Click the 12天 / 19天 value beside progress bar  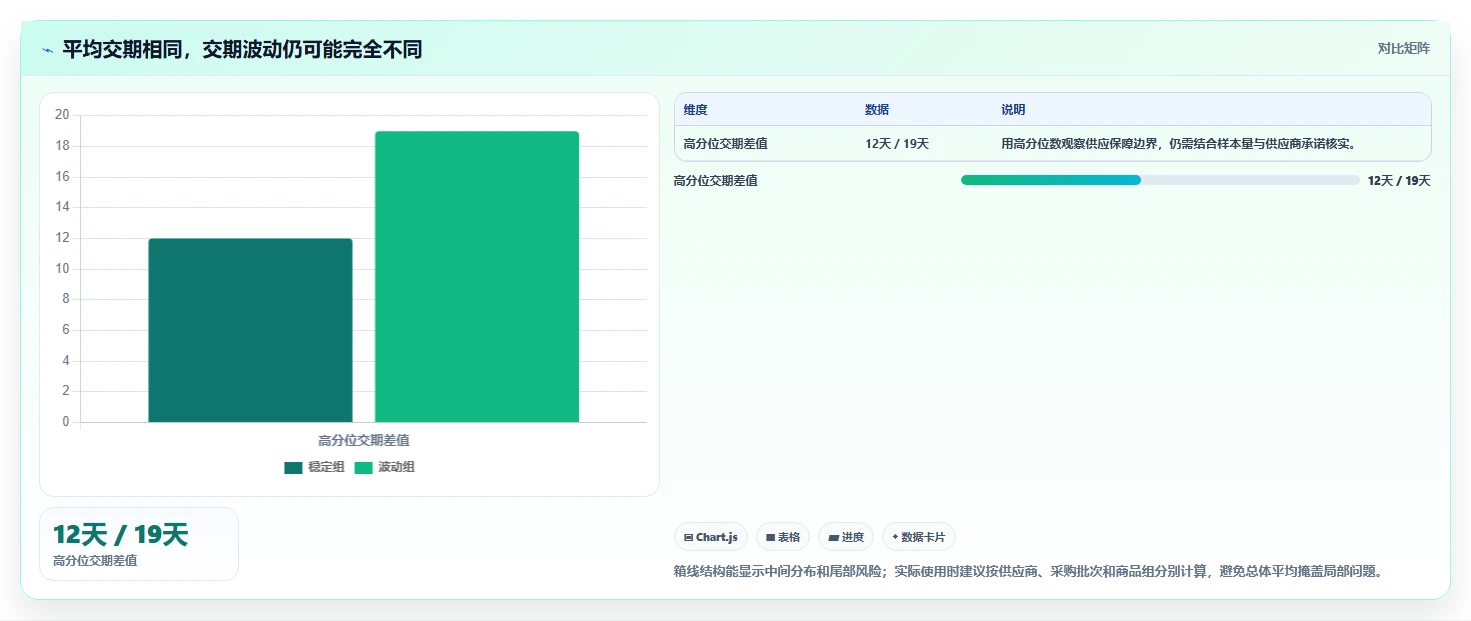(x=1399, y=181)
